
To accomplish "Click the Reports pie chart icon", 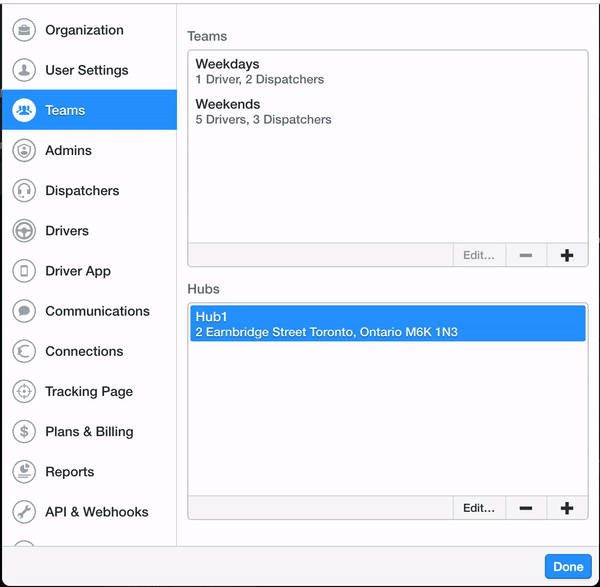I will pyautogui.click(x=24, y=472).
